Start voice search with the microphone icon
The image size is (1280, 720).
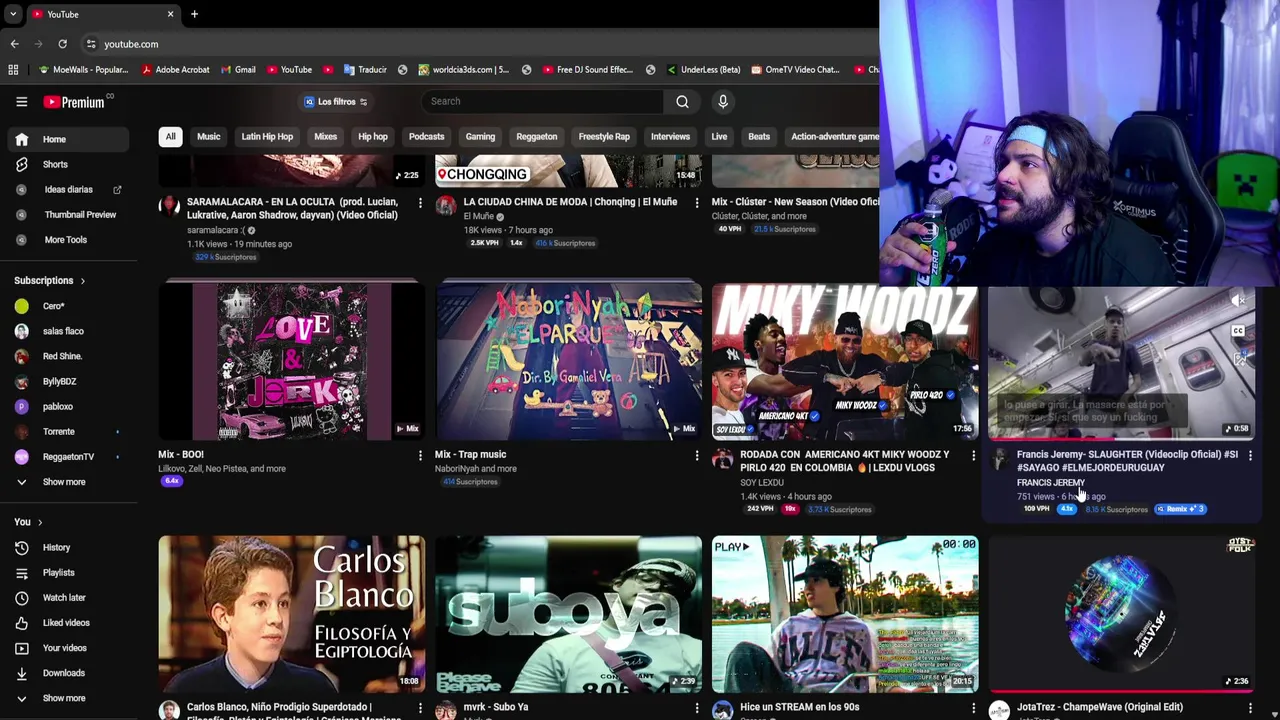pyautogui.click(x=723, y=101)
